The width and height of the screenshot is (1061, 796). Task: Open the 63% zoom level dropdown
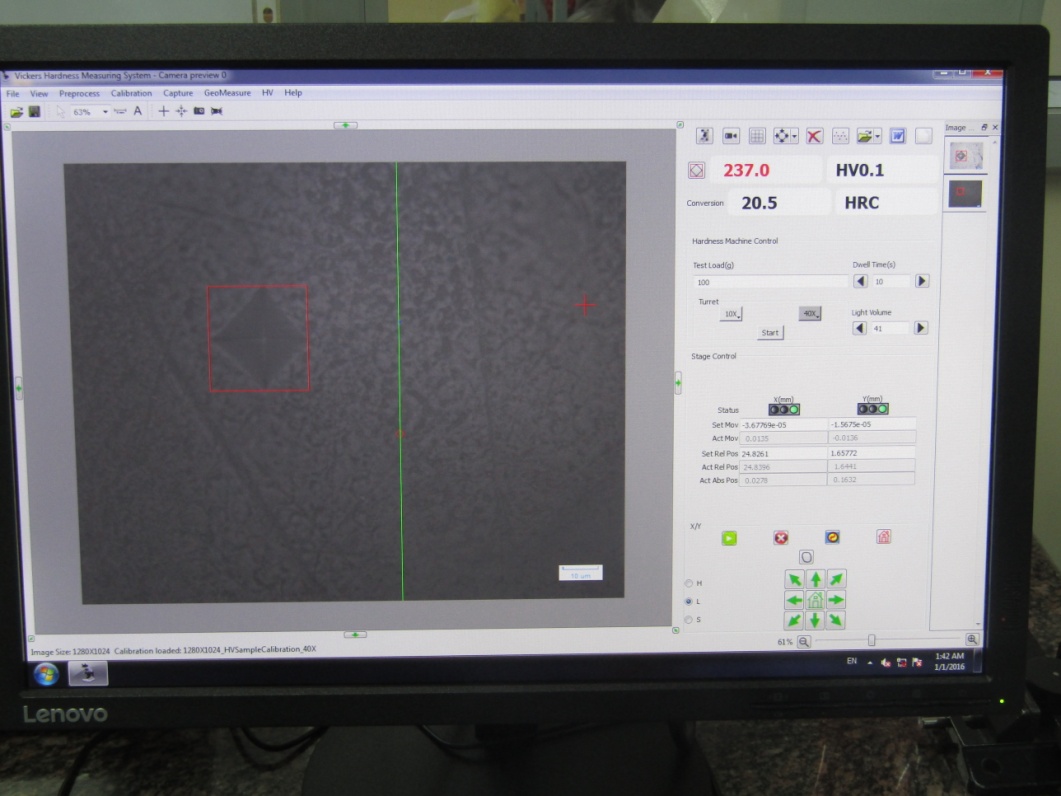105,112
